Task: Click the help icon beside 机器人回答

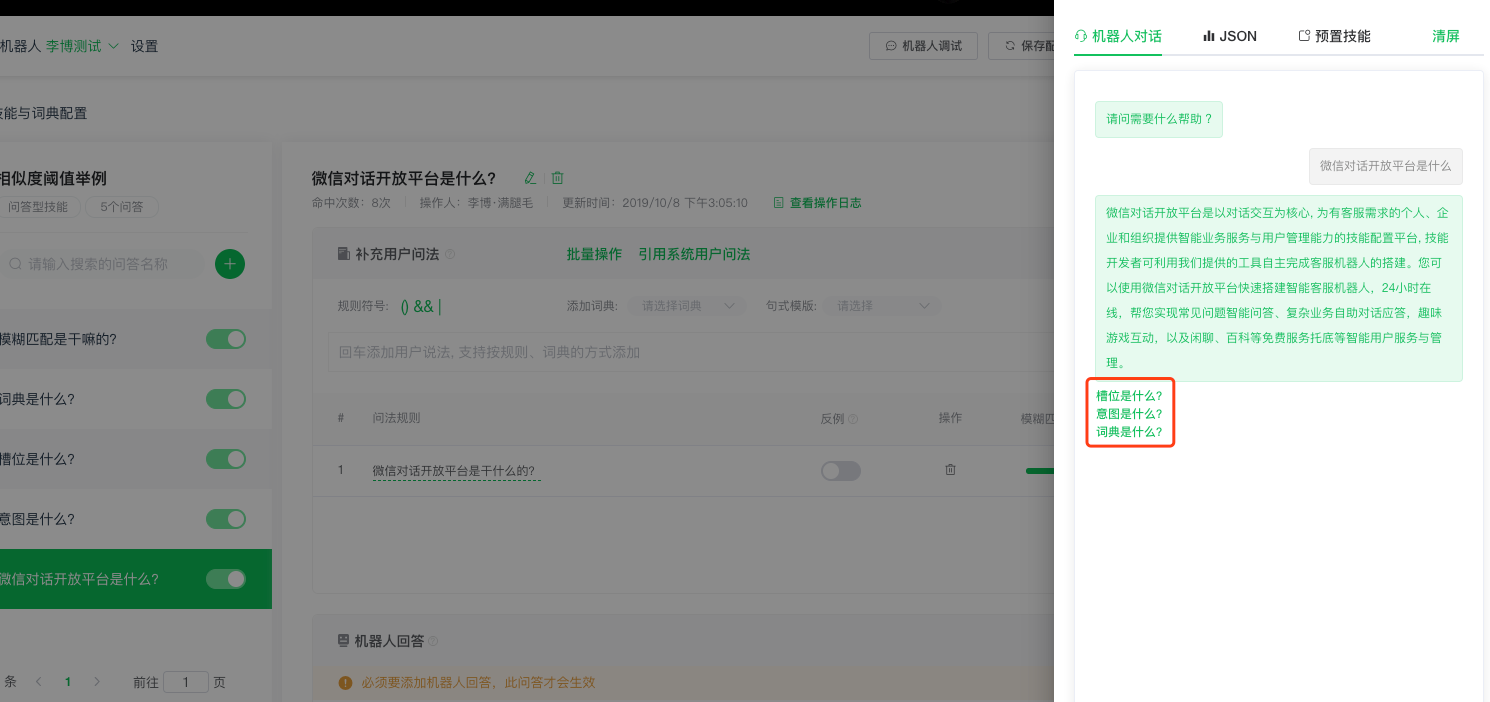Action: [433, 641]
